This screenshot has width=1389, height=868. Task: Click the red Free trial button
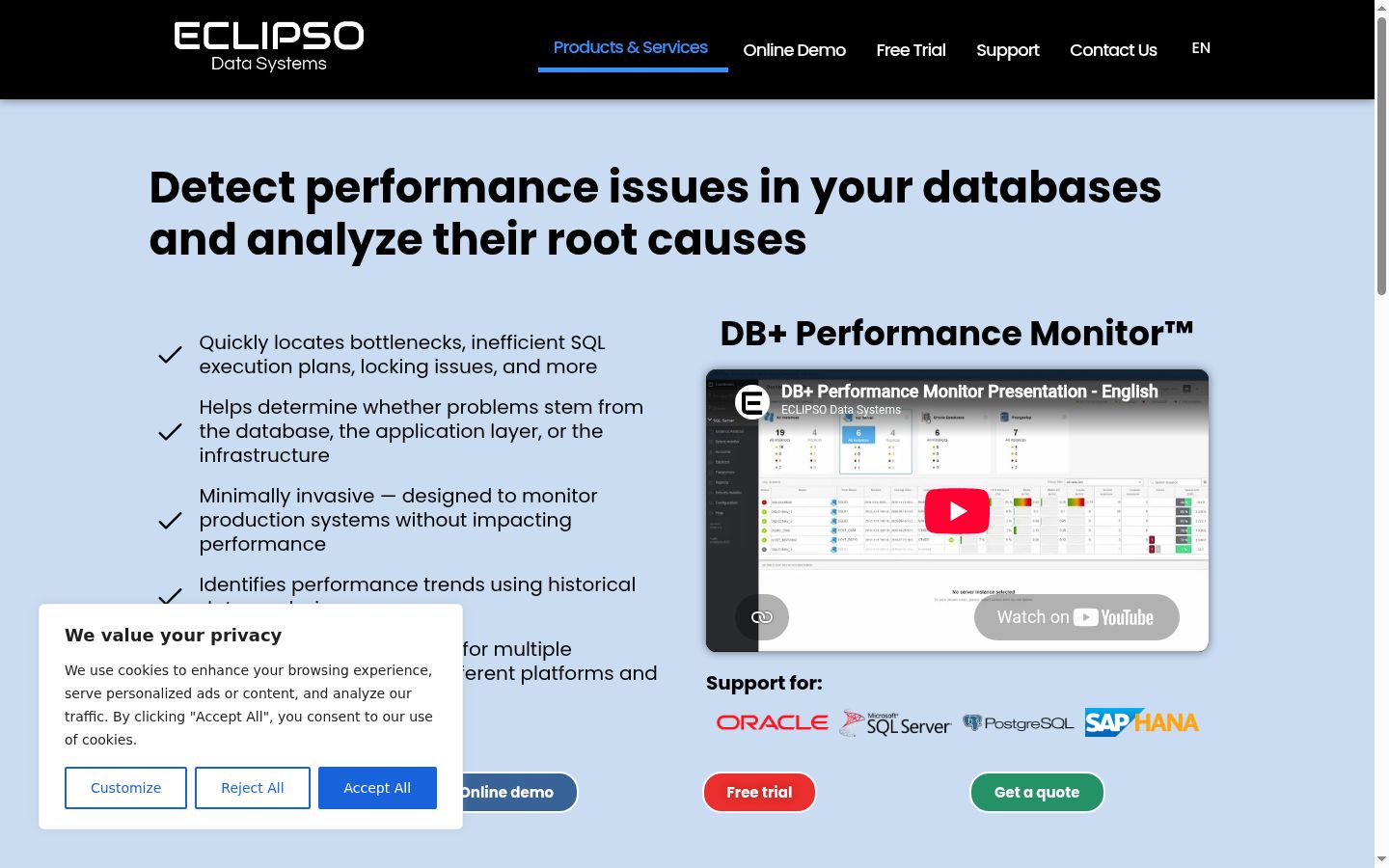tap(759, 792)
